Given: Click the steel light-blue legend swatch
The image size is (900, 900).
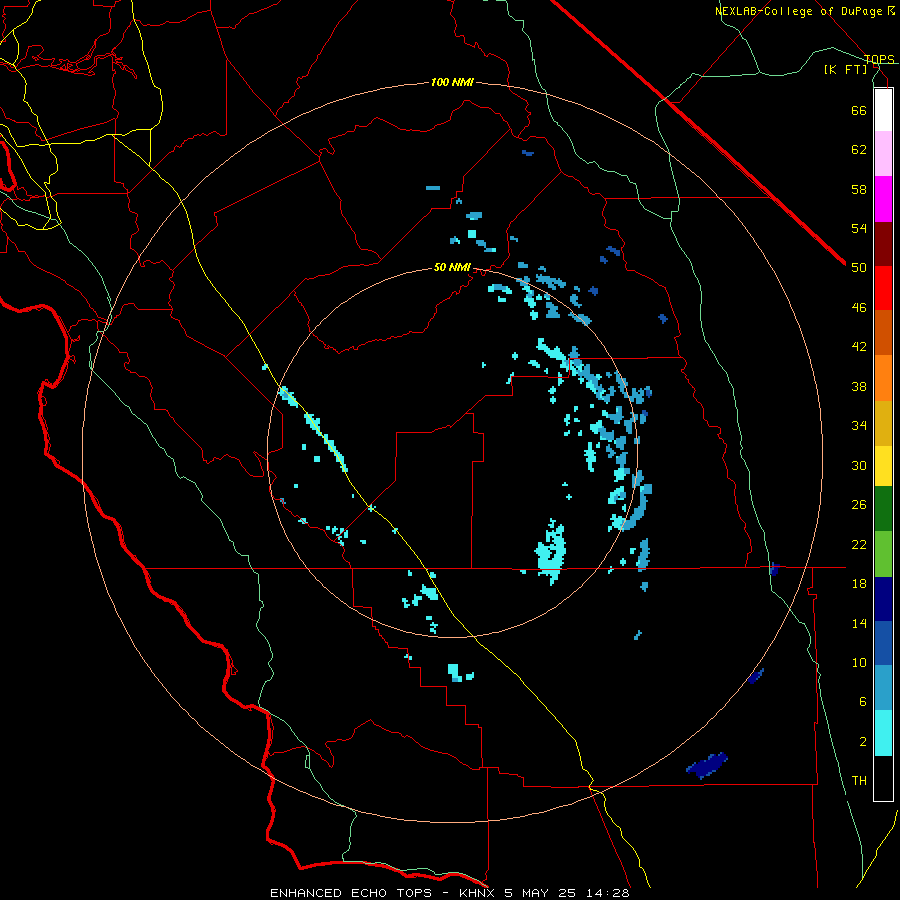Looking at the screenshot, I should coord(883,688).
